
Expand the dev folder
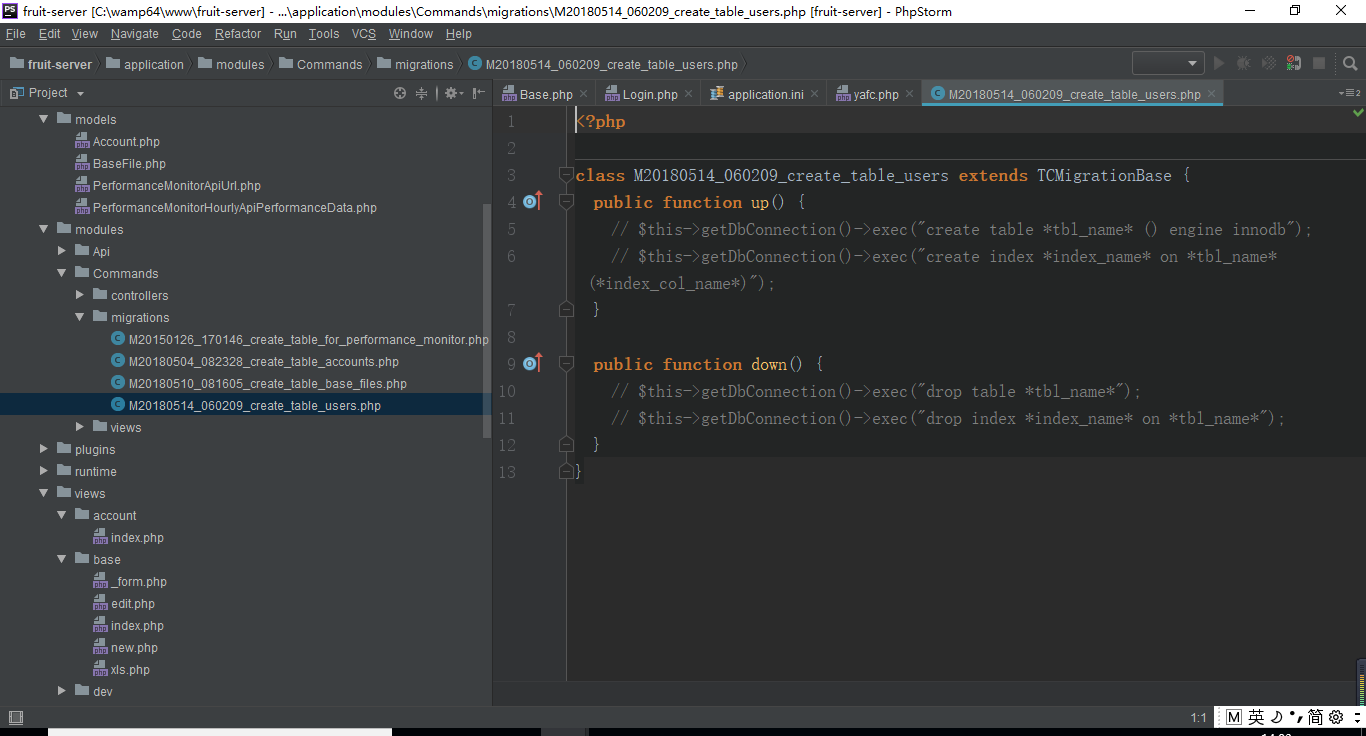pos(61,691)
